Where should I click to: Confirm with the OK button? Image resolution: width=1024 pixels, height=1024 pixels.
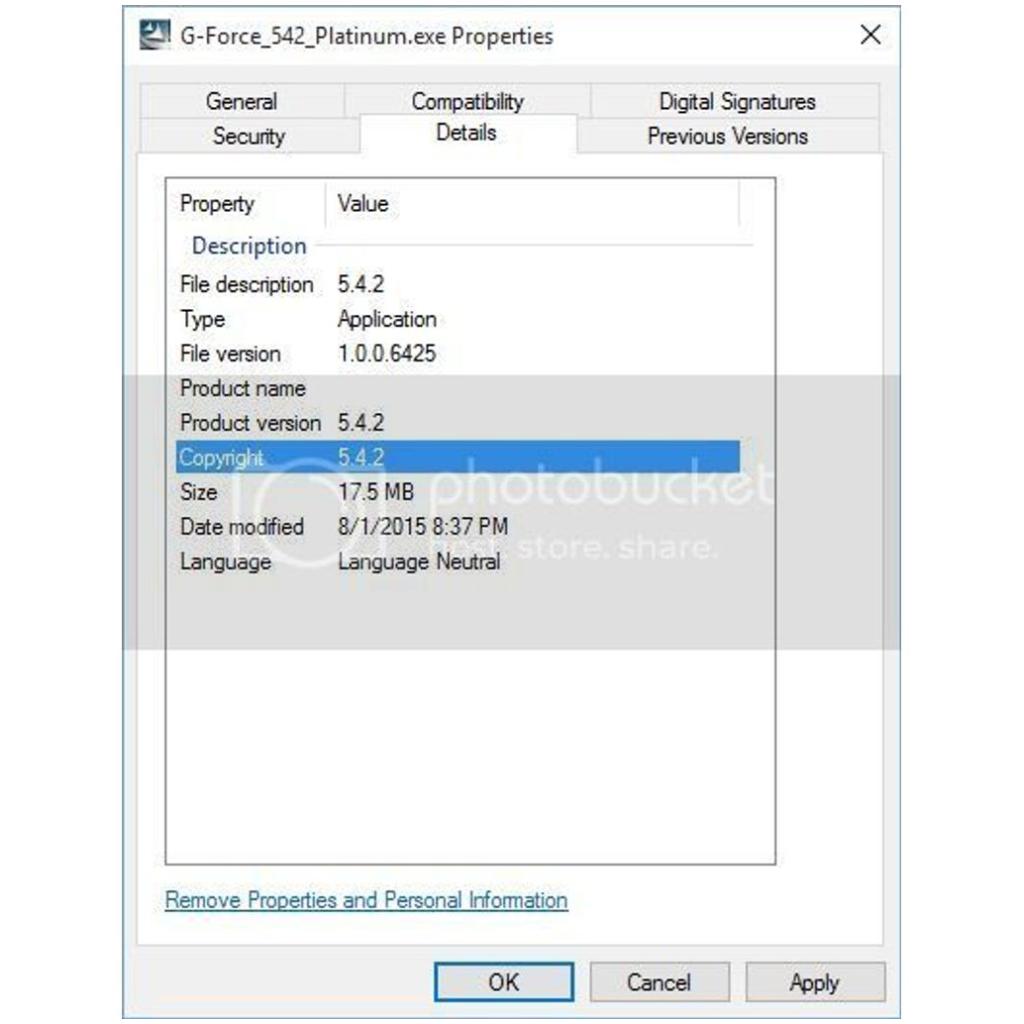tap(504, 982)
